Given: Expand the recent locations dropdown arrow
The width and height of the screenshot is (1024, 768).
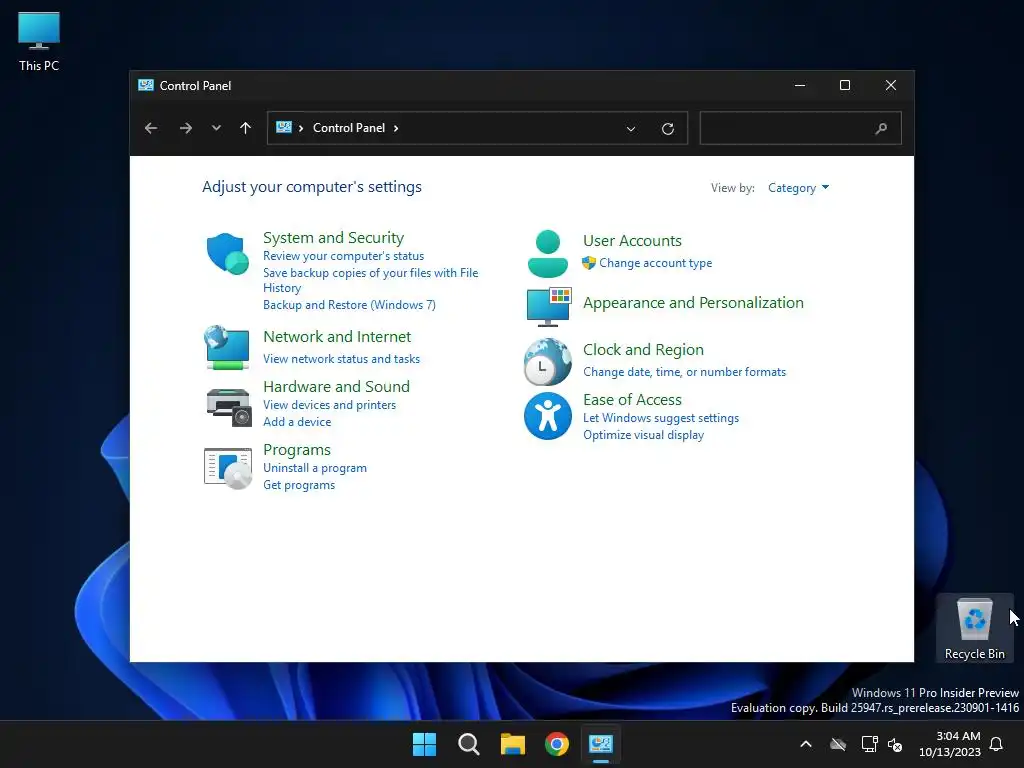Looking at the screenshot, I should tap(216, 128).
